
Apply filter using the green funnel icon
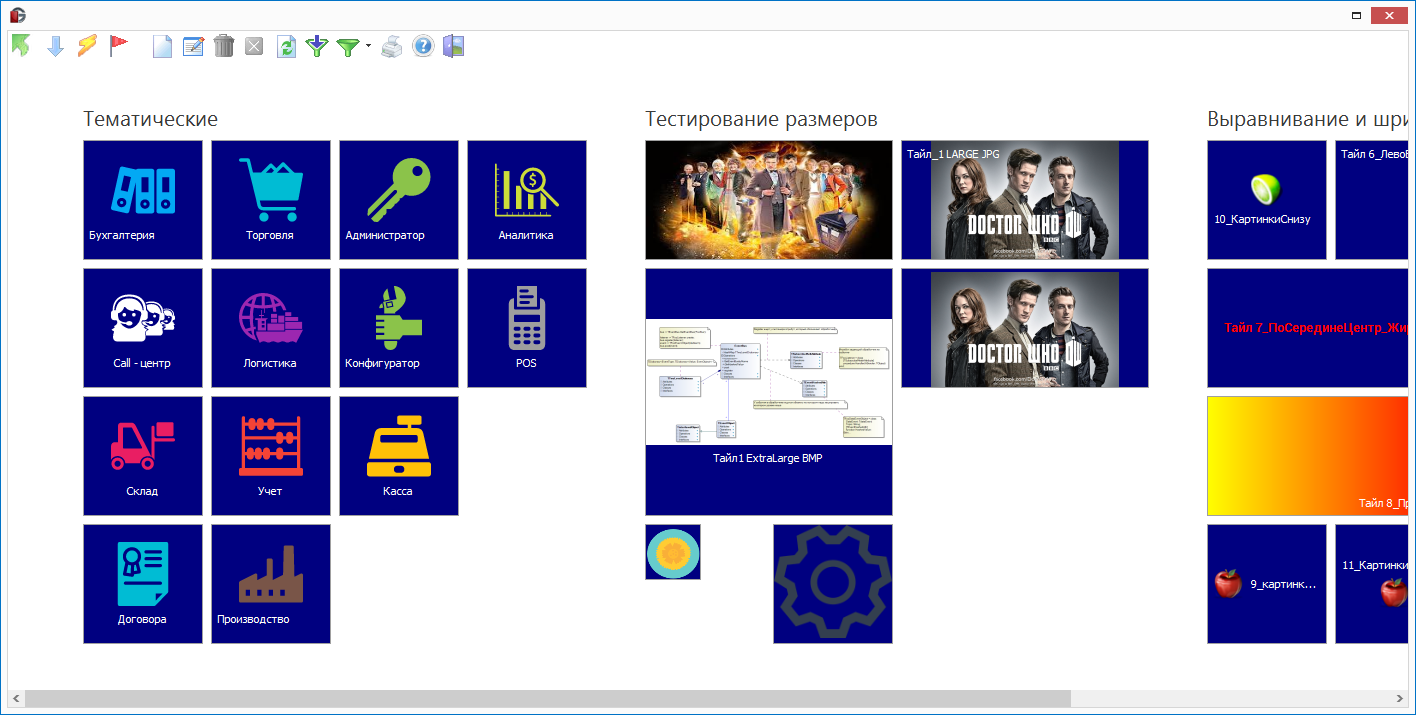[347, 45]
